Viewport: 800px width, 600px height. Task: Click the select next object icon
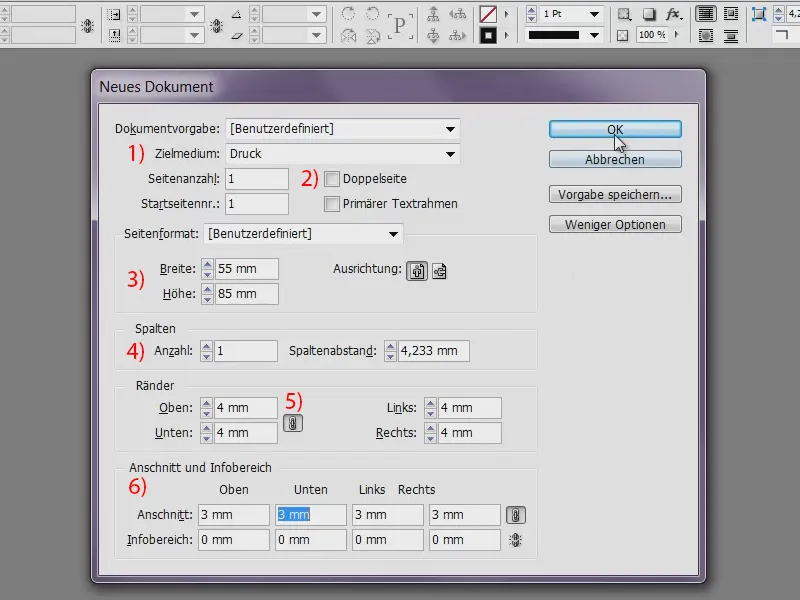(x=457, y=36)
